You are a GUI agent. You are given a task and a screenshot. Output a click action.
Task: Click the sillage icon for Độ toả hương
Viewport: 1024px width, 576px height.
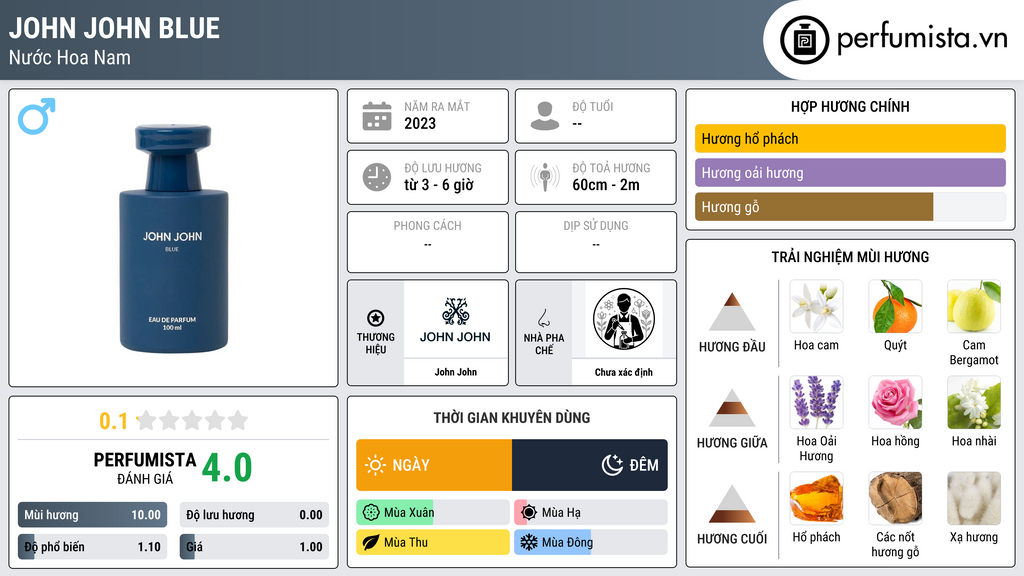545,177
